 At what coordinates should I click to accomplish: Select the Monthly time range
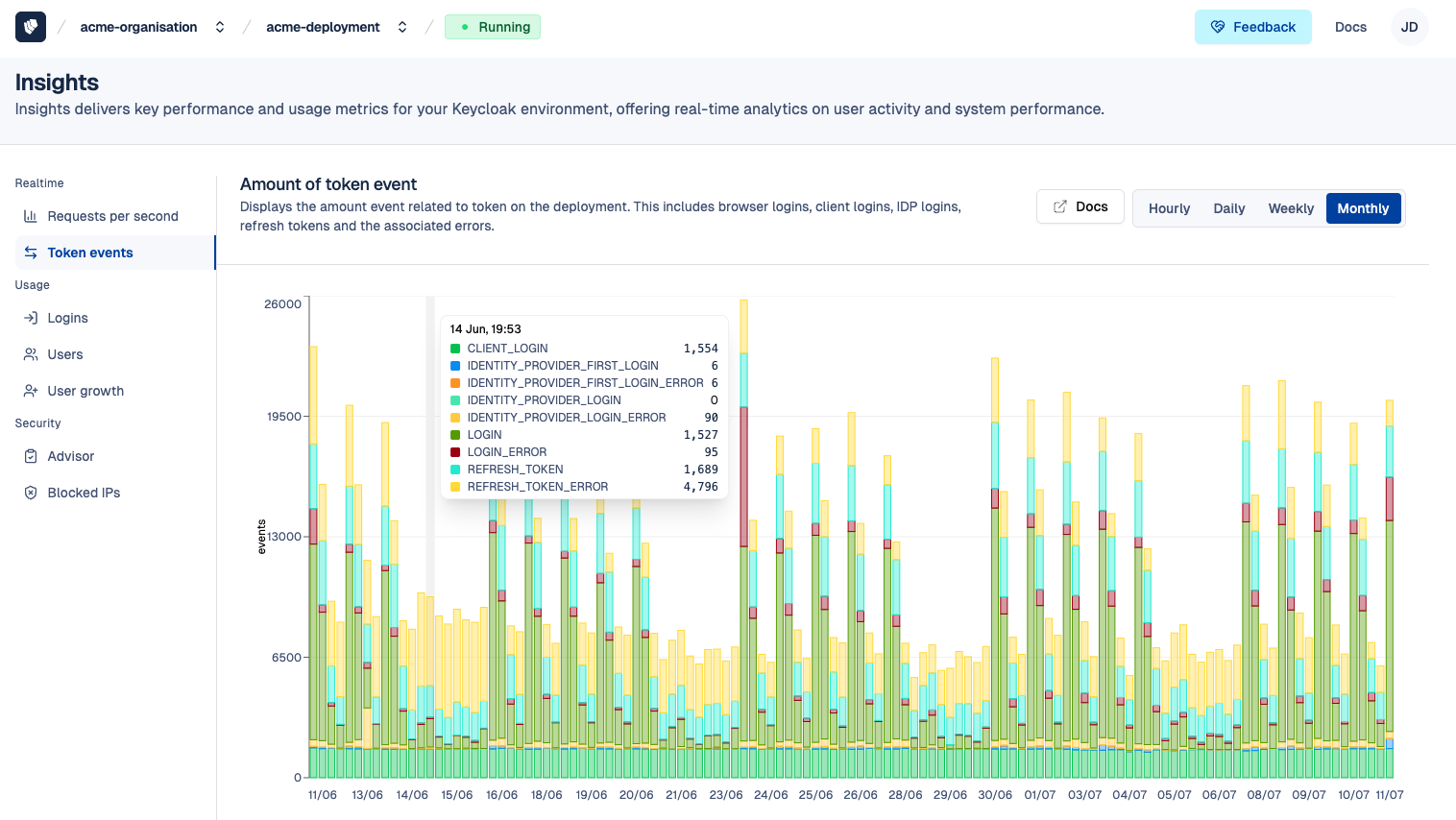(x=1363, y=208)
